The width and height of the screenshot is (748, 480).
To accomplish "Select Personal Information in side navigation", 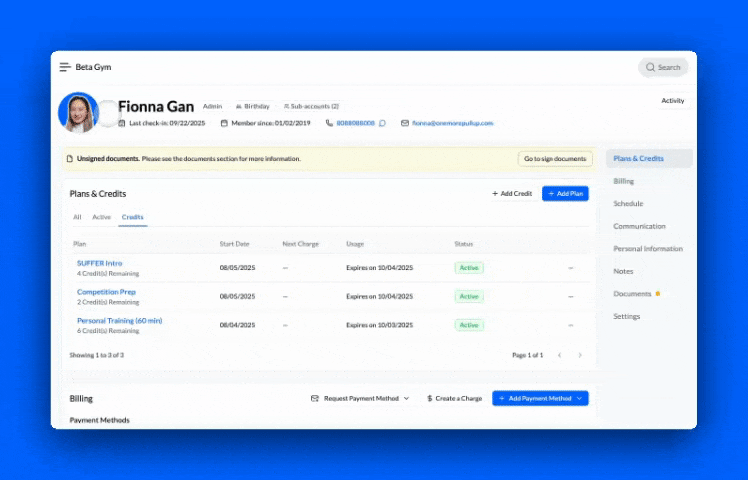I will pyautogui.click(x=648, y=249).
